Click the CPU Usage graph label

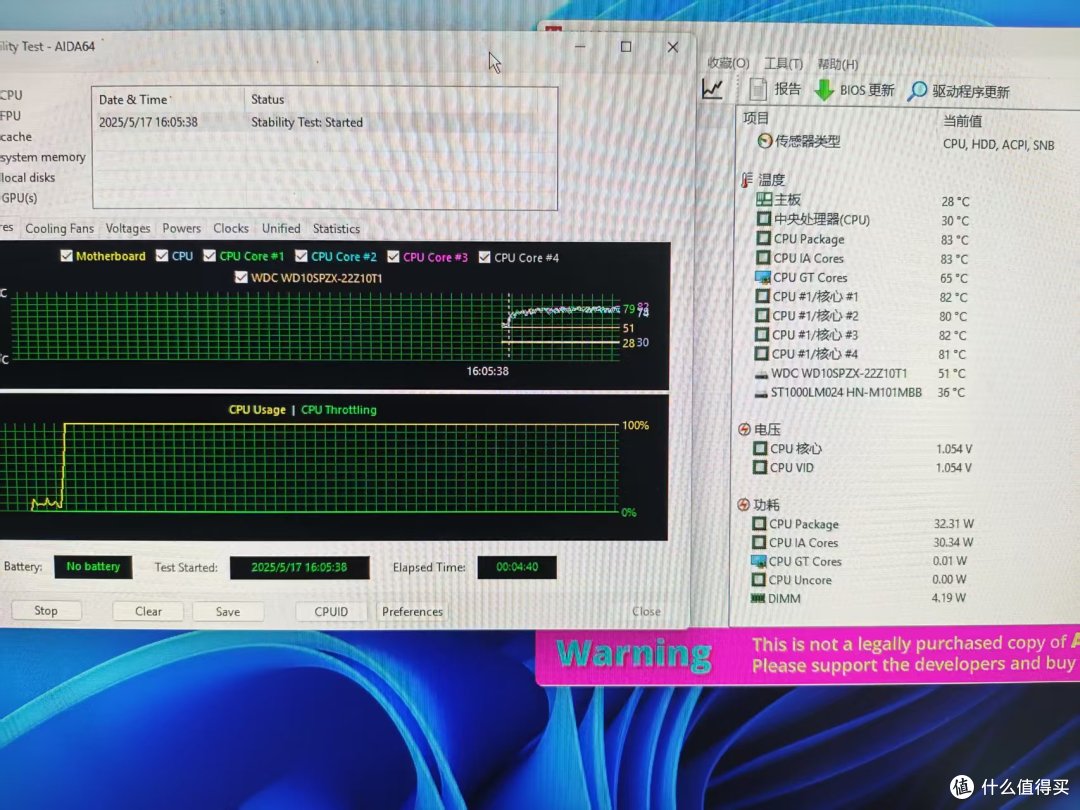[257, 410]
